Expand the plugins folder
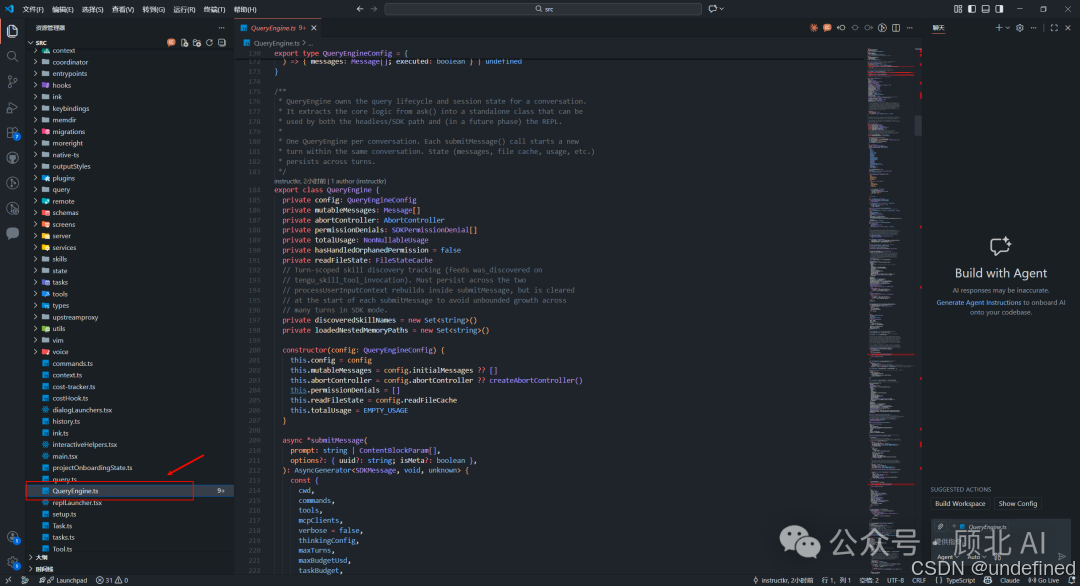This screenshot has width=1080, height=586. coord(129,178)
